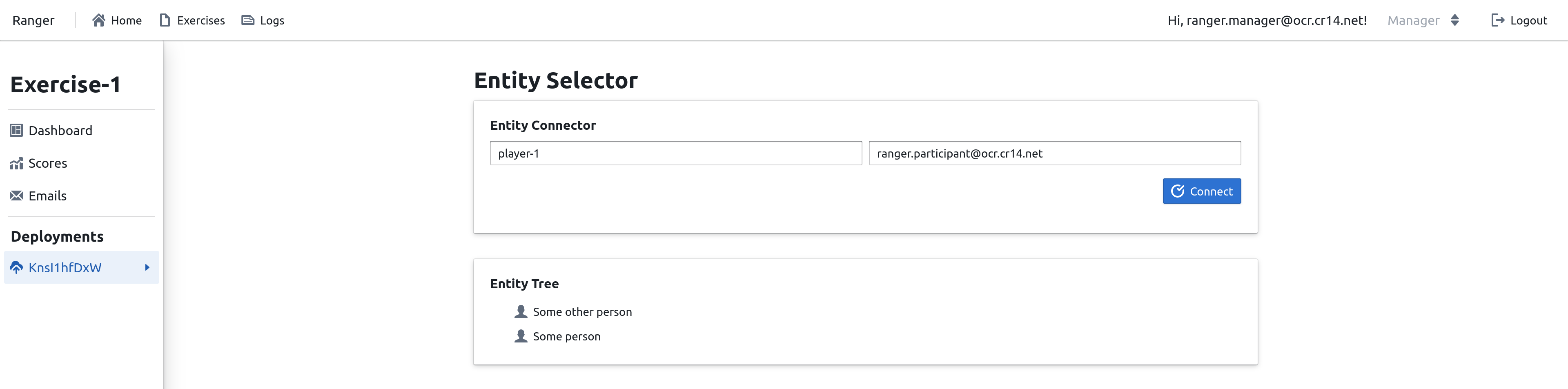This screenshot has height=389, width=1568.
Task: Select Some person in the Entity Tree
Action: pos(566,336)
